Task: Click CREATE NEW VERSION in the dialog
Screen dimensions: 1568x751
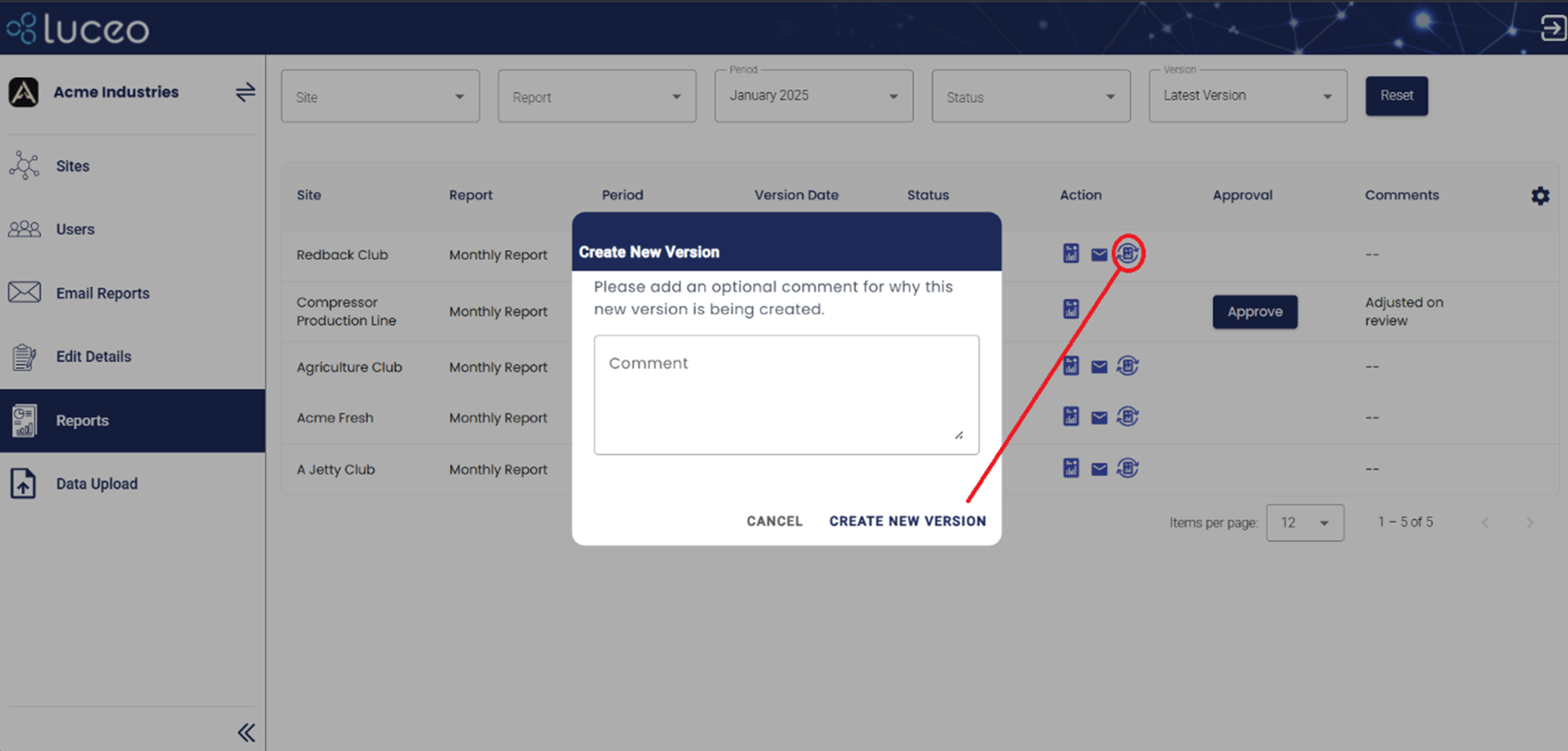Action: pyautogui.click(x=907, y=521)
